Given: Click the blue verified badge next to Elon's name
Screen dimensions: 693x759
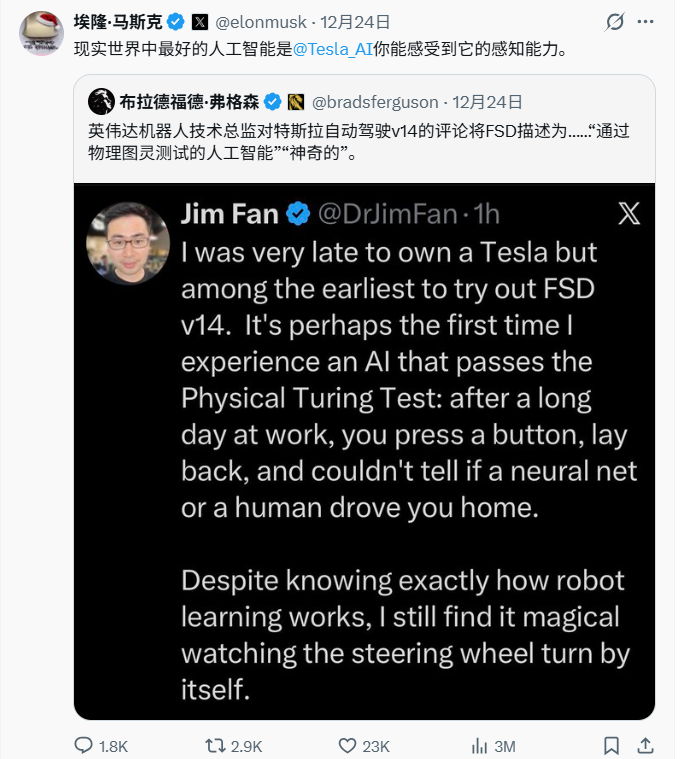Looking at the screenshot, I should point(174,21).
